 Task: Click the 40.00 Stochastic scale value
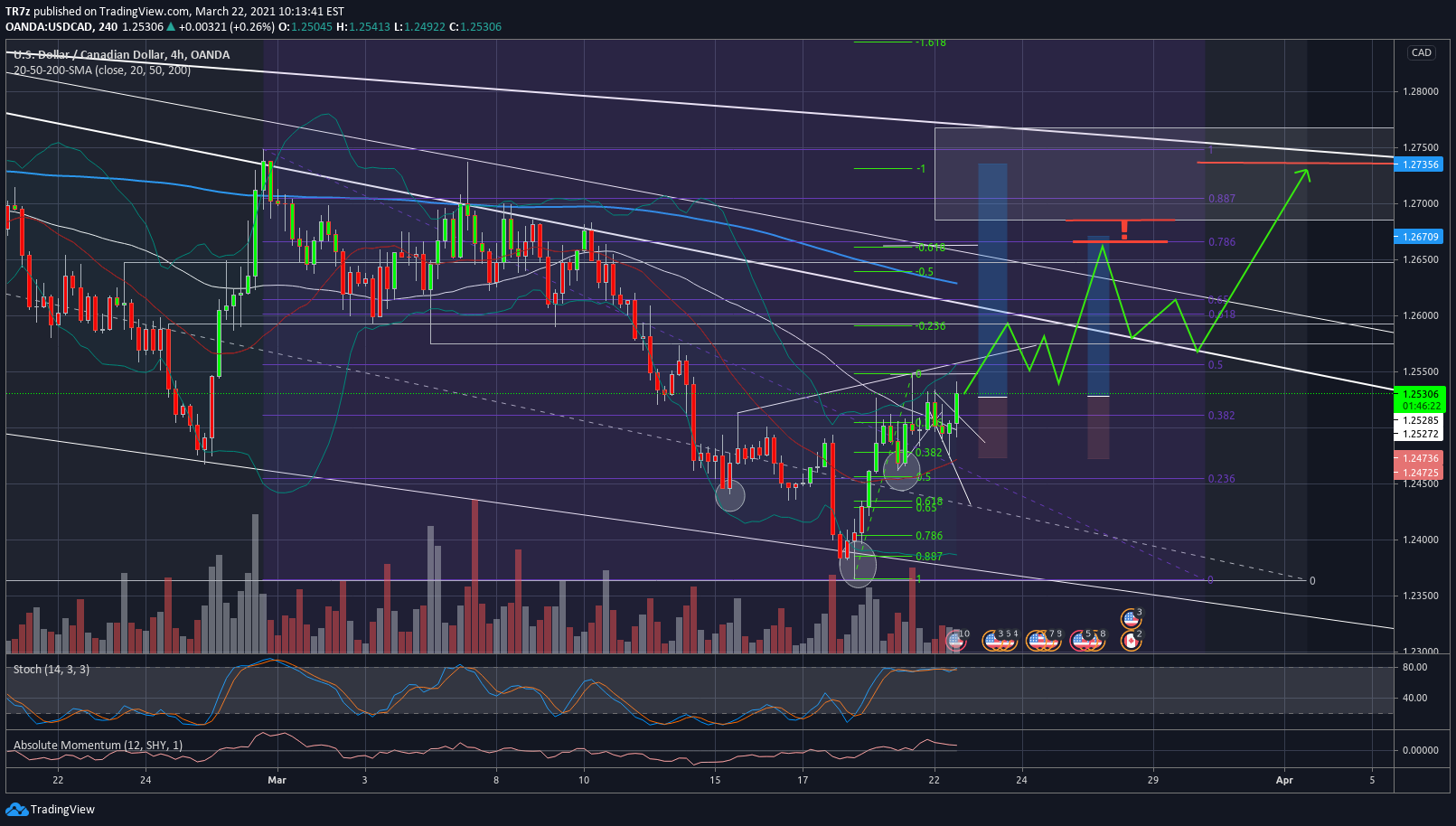coord(1414,698)
